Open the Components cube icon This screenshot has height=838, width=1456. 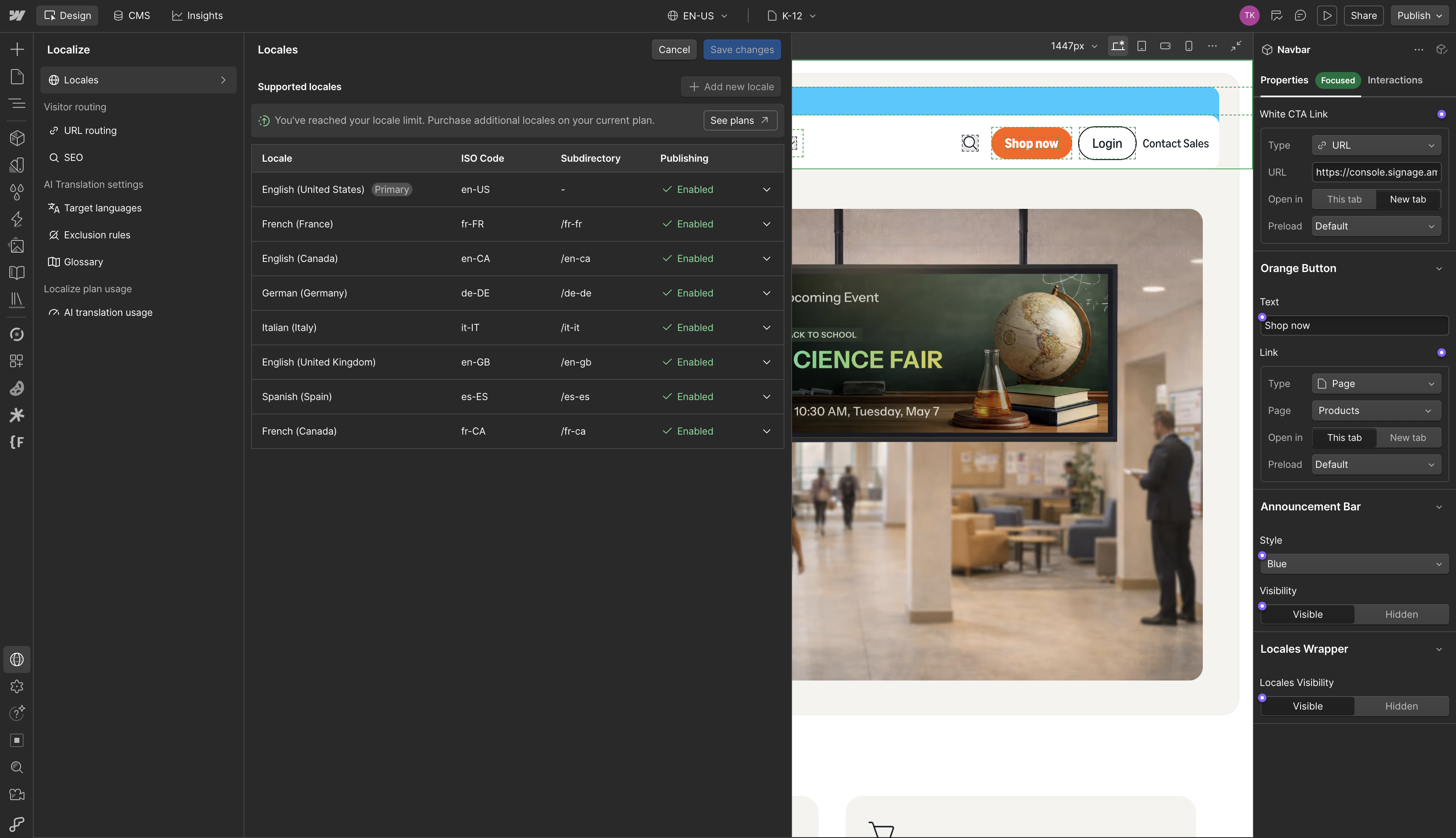click(x=17, y=138)
